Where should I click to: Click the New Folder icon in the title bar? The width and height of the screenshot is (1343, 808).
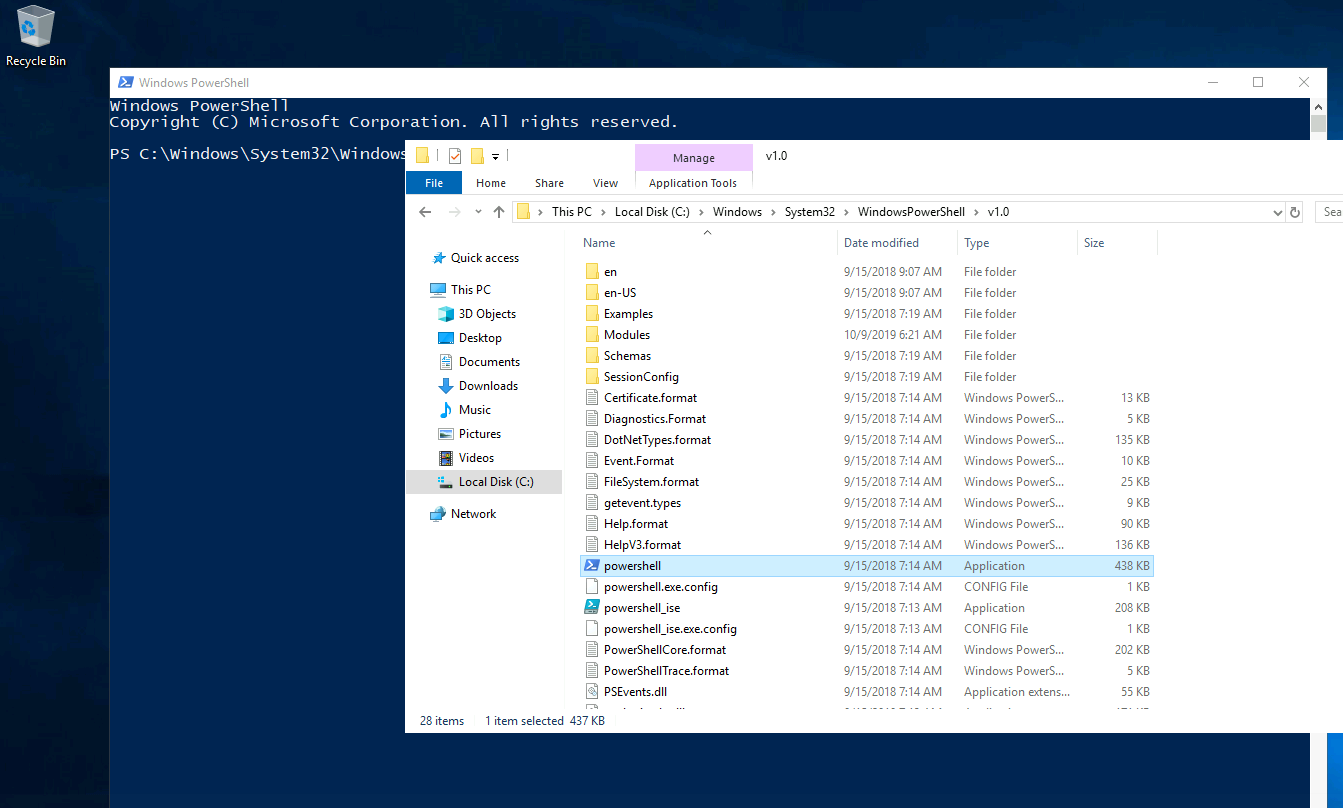point(477,156)
